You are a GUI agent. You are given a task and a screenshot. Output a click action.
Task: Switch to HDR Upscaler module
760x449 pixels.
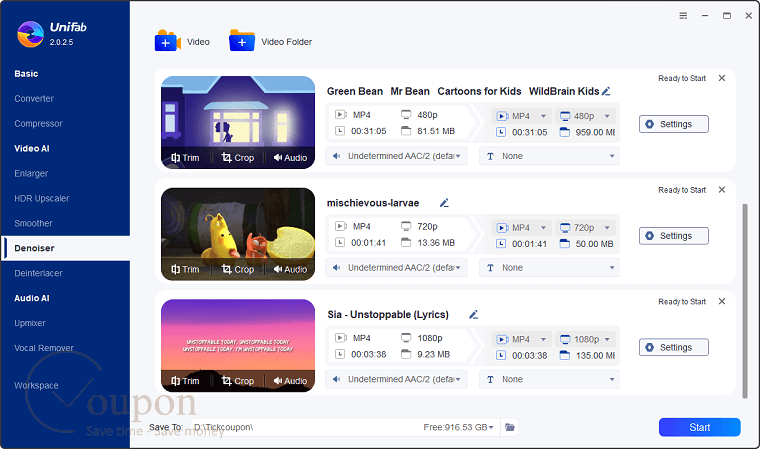point(42,198)
